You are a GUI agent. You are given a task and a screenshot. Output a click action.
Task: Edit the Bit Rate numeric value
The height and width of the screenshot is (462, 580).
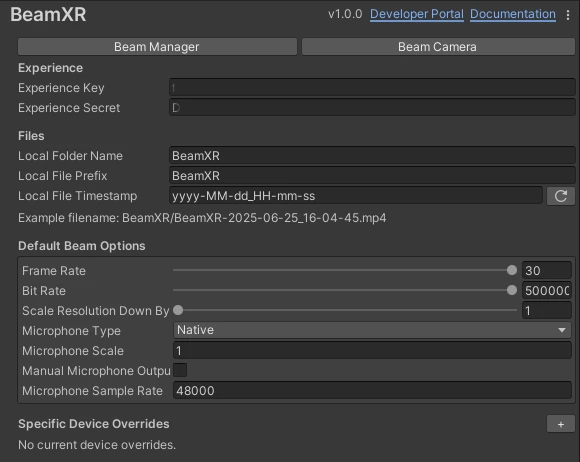coord(547,290)
